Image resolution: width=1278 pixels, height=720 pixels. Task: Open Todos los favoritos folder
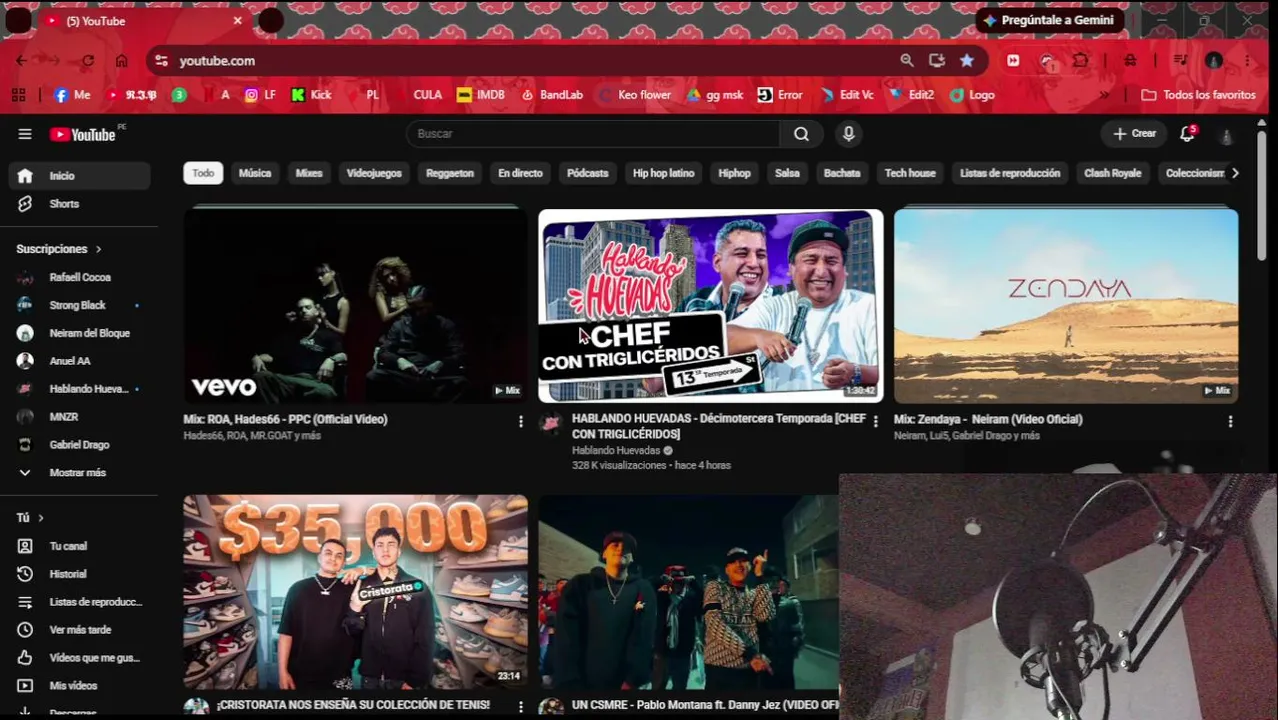click(x=1198, y=95)
